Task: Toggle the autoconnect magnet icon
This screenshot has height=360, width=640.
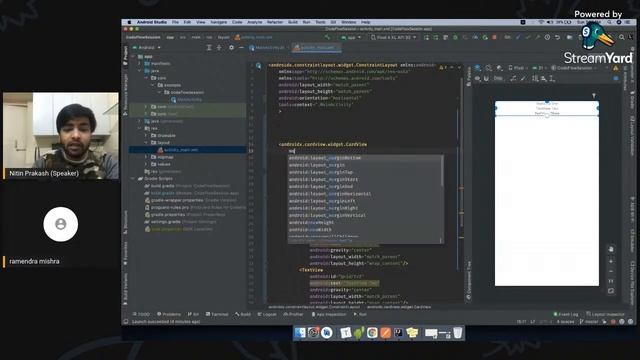Action: tap(486, 78)
